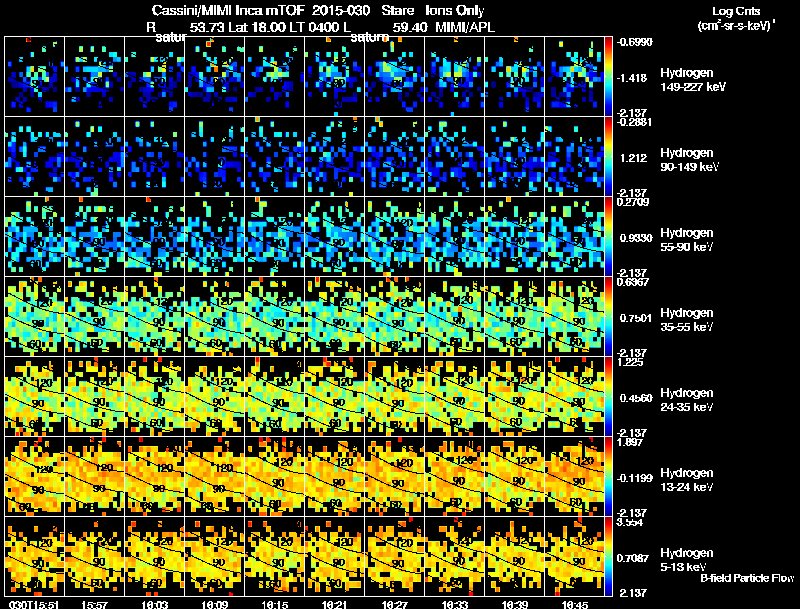Open the 5-13 keV panel at 16:15
800x609 pixels.
tap(274, 557)
